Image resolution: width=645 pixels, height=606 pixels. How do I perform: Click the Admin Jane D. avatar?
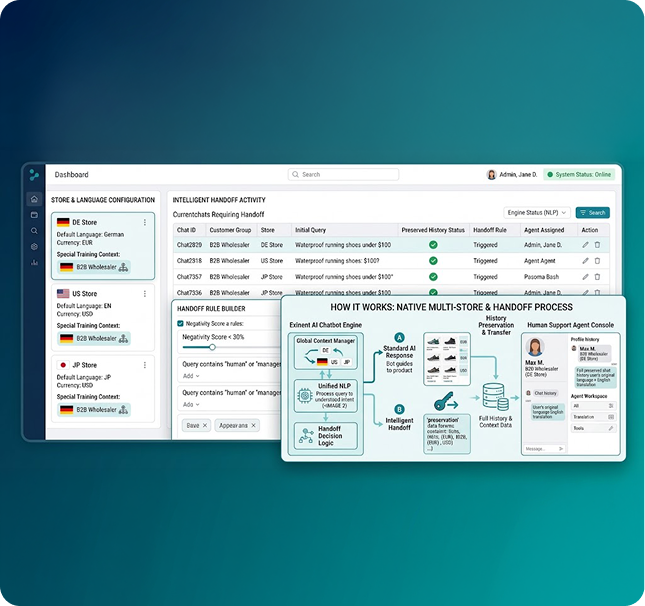[491, 174]
